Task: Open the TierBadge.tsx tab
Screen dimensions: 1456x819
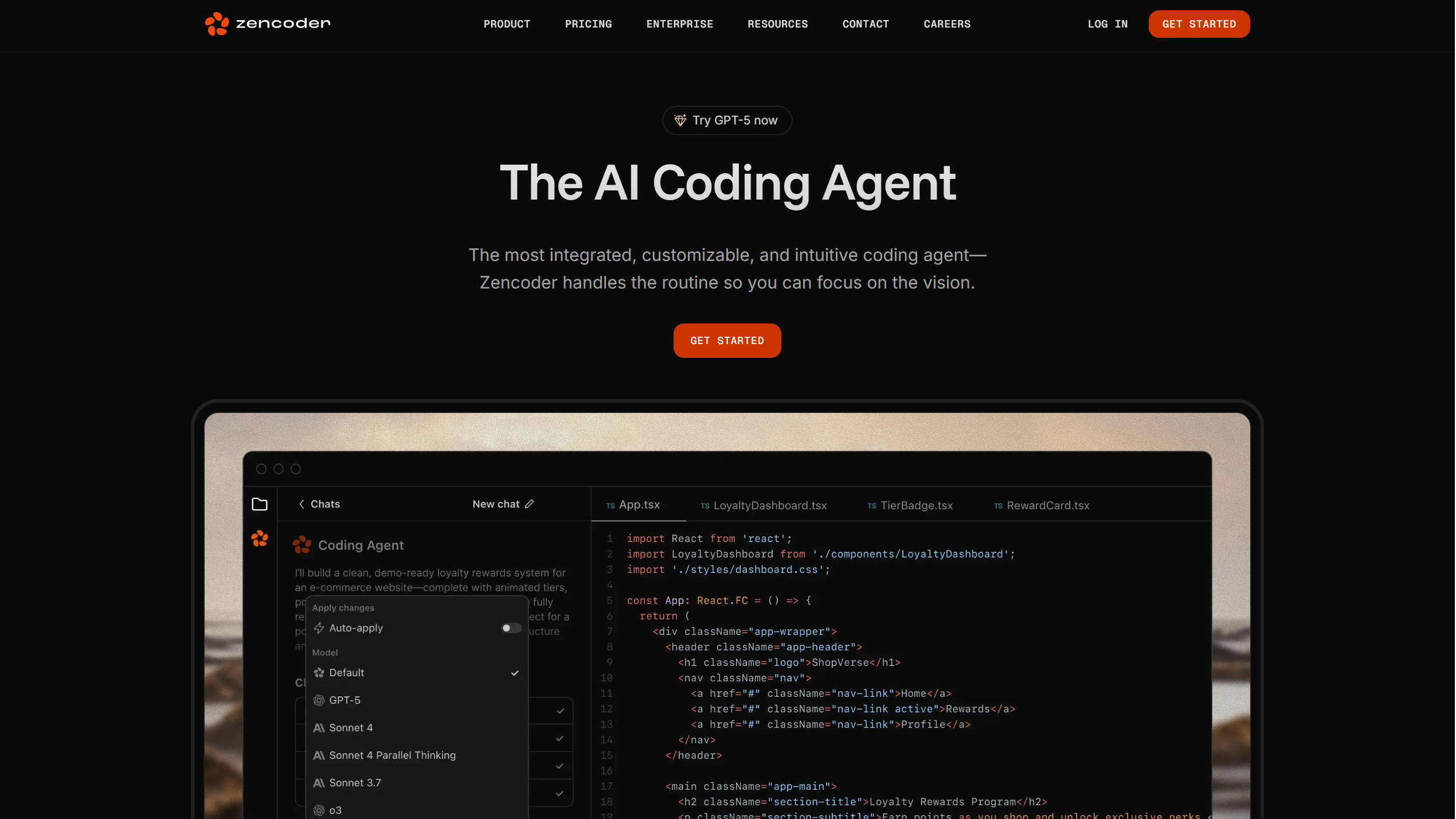Action: (x=910, y=505)
